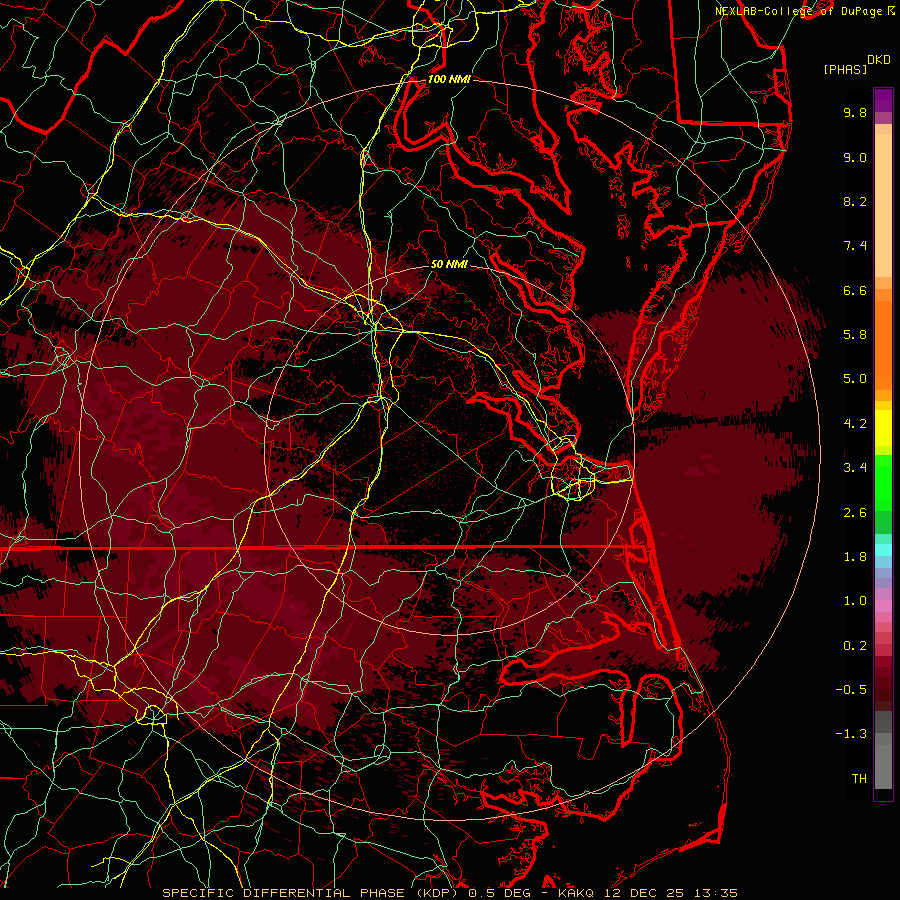
Task: Click the Specific Differential Phase caption text
Action: click(x=313, y=893)
